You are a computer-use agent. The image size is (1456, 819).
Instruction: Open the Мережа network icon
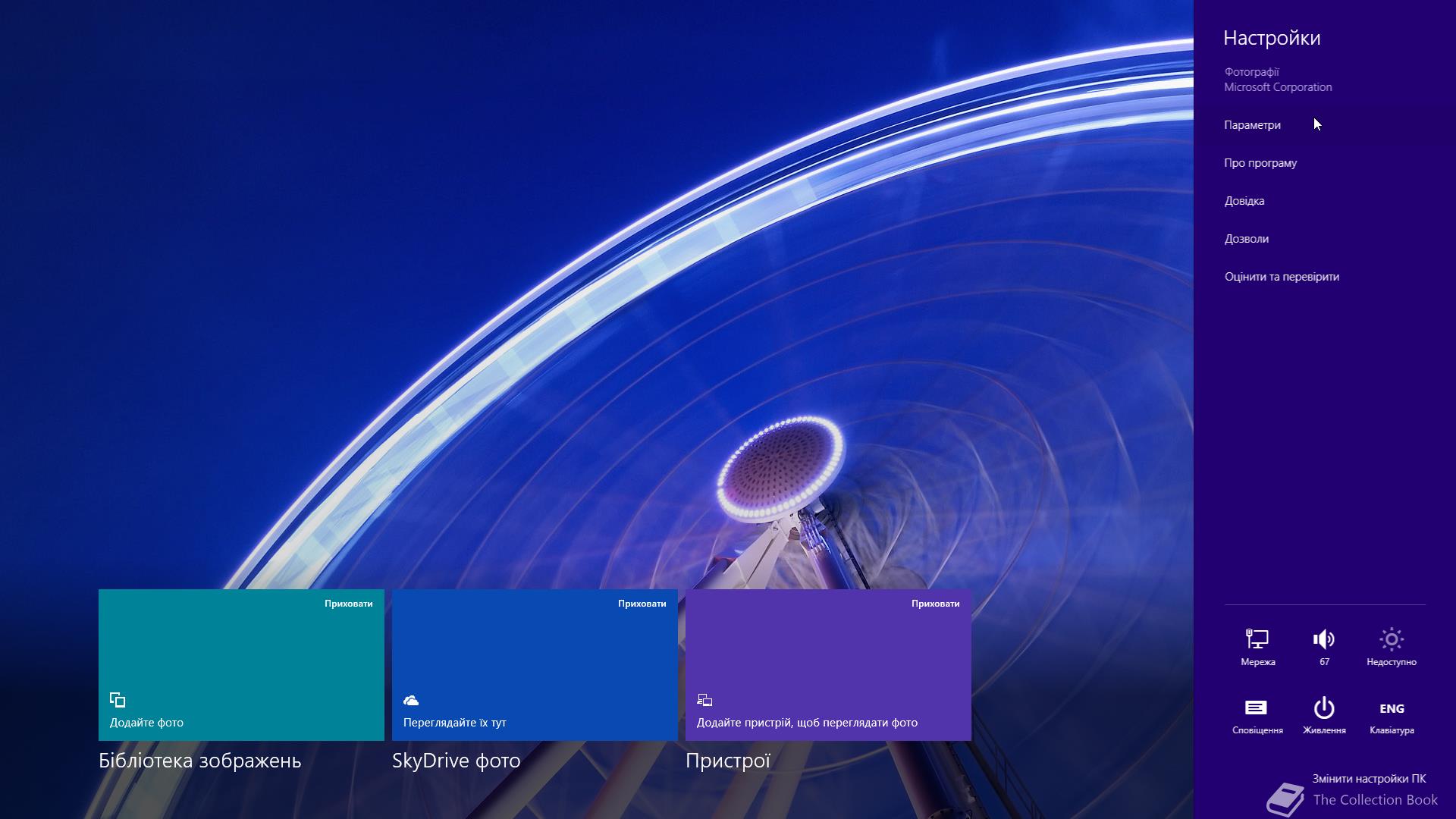click(x=1257, y=647)
